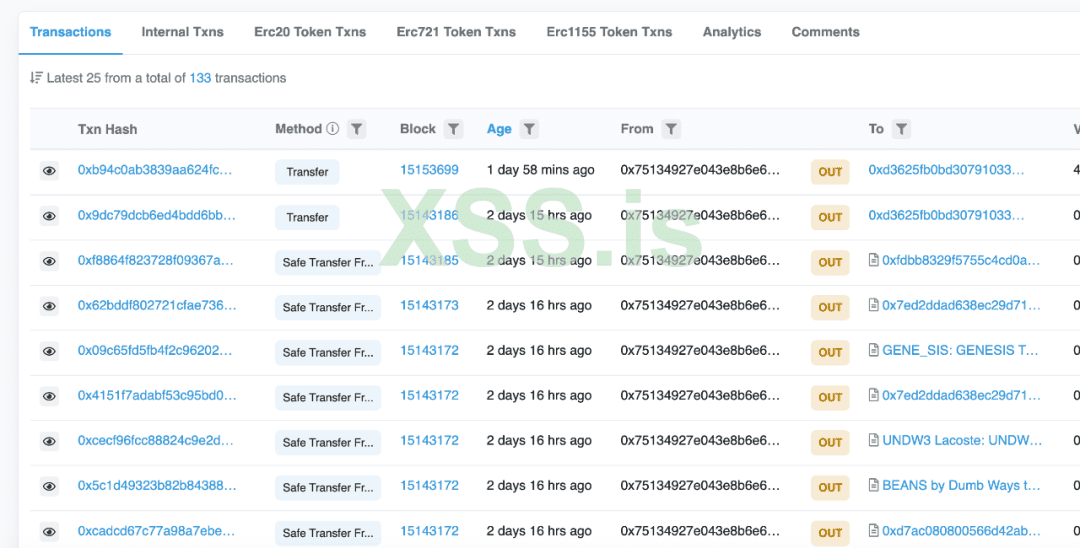Open block 15143185
Viewport: 1080px width, 548px height.
[x=429, y=260]
